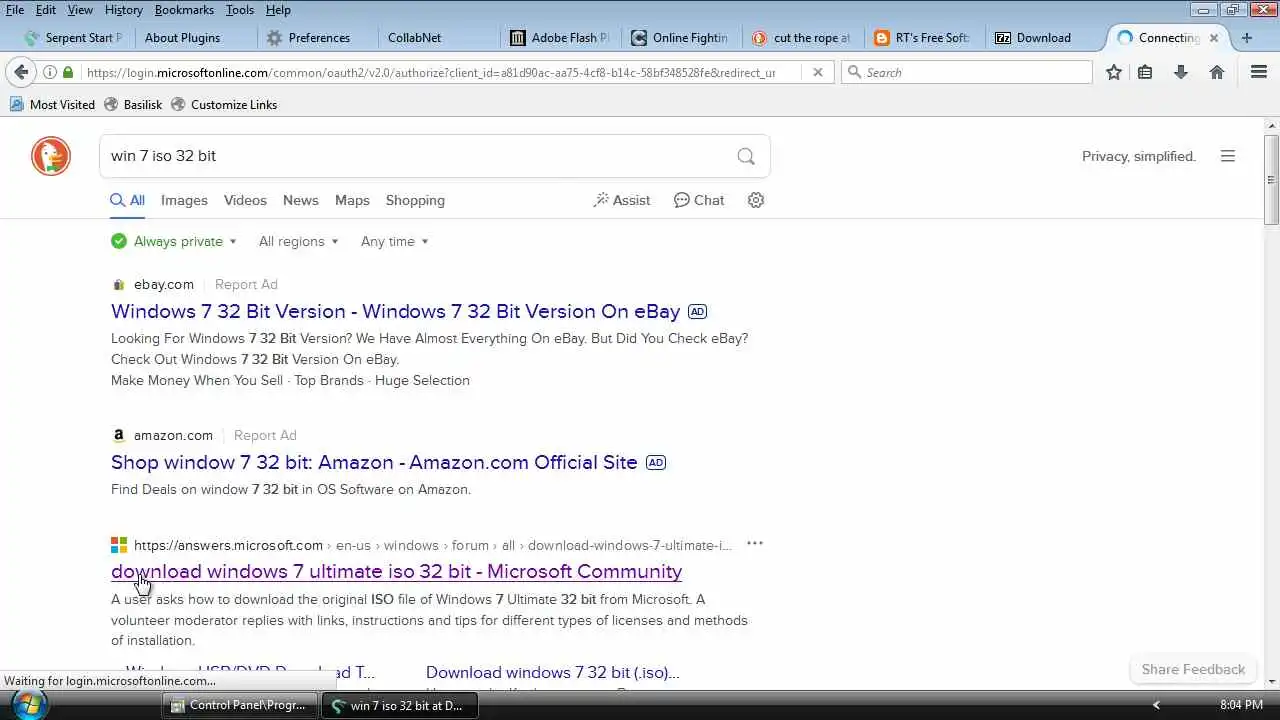Open more options dots for Microsoft result
The width and height of the screenshot is (1280, 720).
[755, 544]
